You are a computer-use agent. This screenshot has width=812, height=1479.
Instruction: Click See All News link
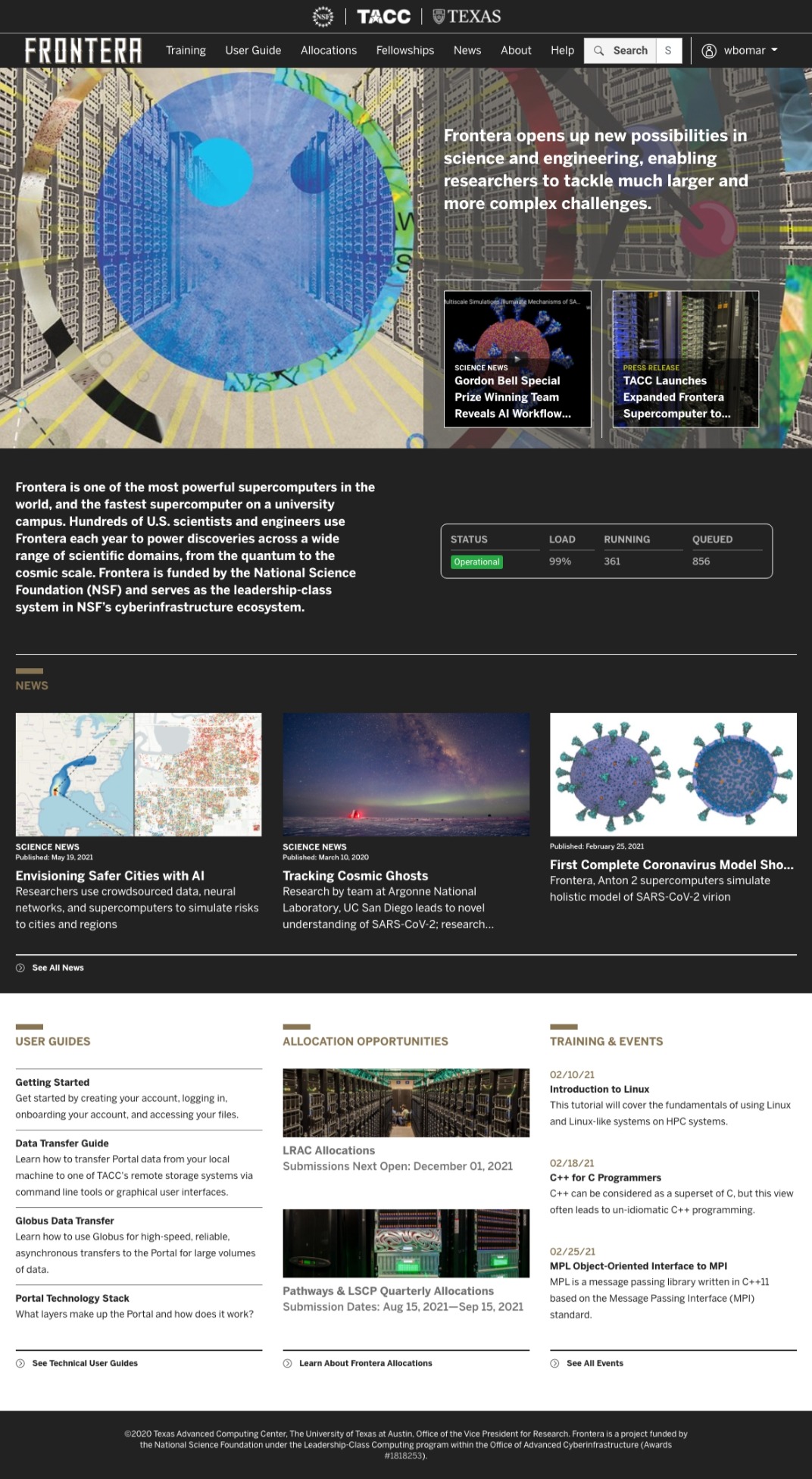coord(58,968)
